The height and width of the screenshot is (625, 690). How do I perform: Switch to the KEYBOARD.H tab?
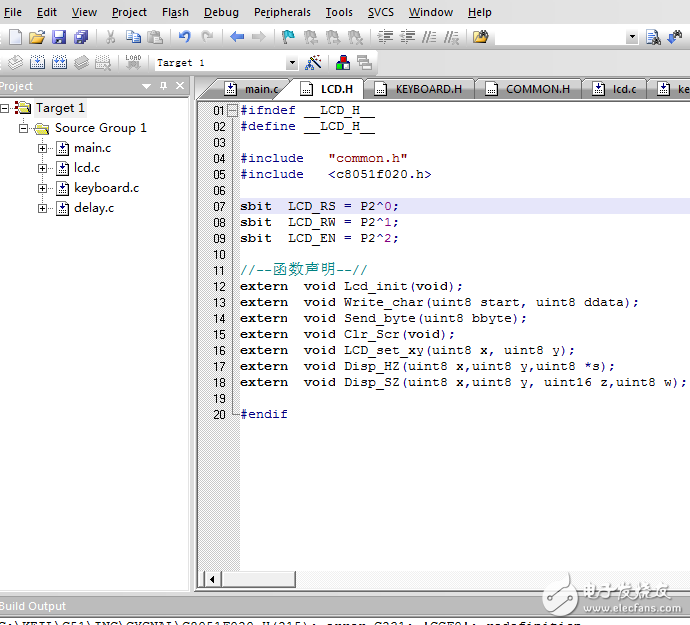click(428, 89)
